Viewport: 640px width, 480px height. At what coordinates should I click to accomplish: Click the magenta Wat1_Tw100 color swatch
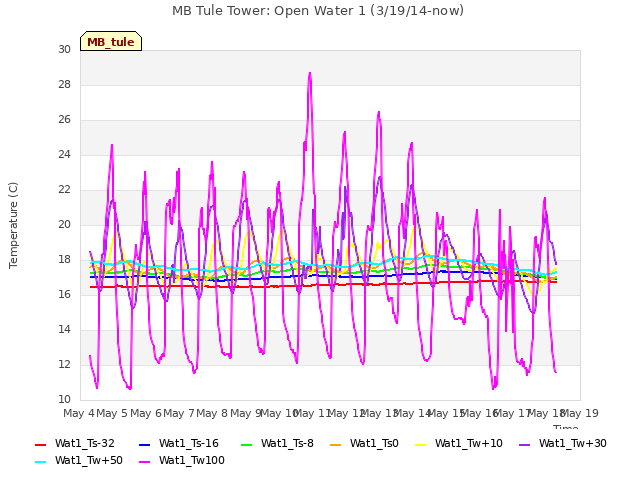click(144, 462)
